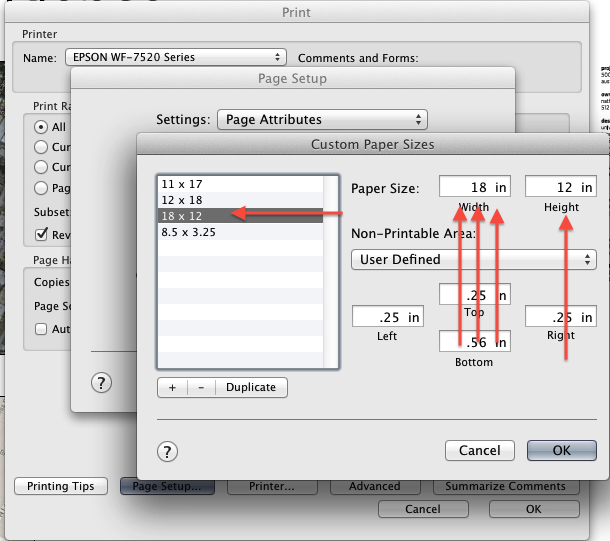The image size is (610, 541).
Task: Click the Summarize Comments button
Action: (x=506, y=486)
